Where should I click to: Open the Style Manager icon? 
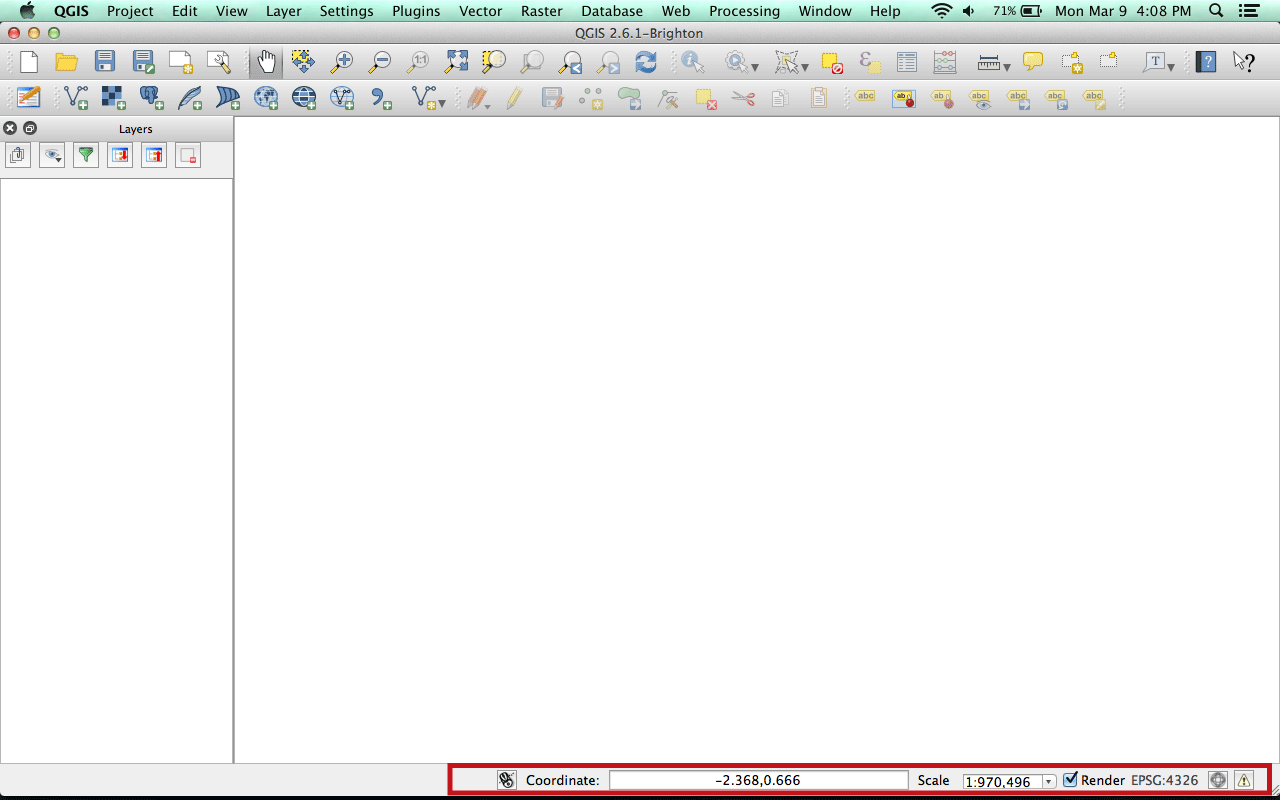tap(29, 98)
